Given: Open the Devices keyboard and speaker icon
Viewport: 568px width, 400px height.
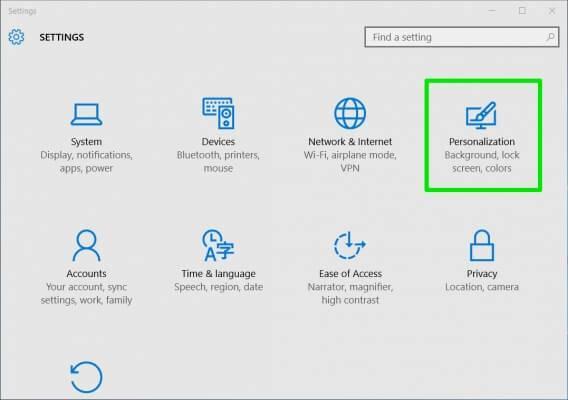Looking at the screenshot, I should [218, 113].
